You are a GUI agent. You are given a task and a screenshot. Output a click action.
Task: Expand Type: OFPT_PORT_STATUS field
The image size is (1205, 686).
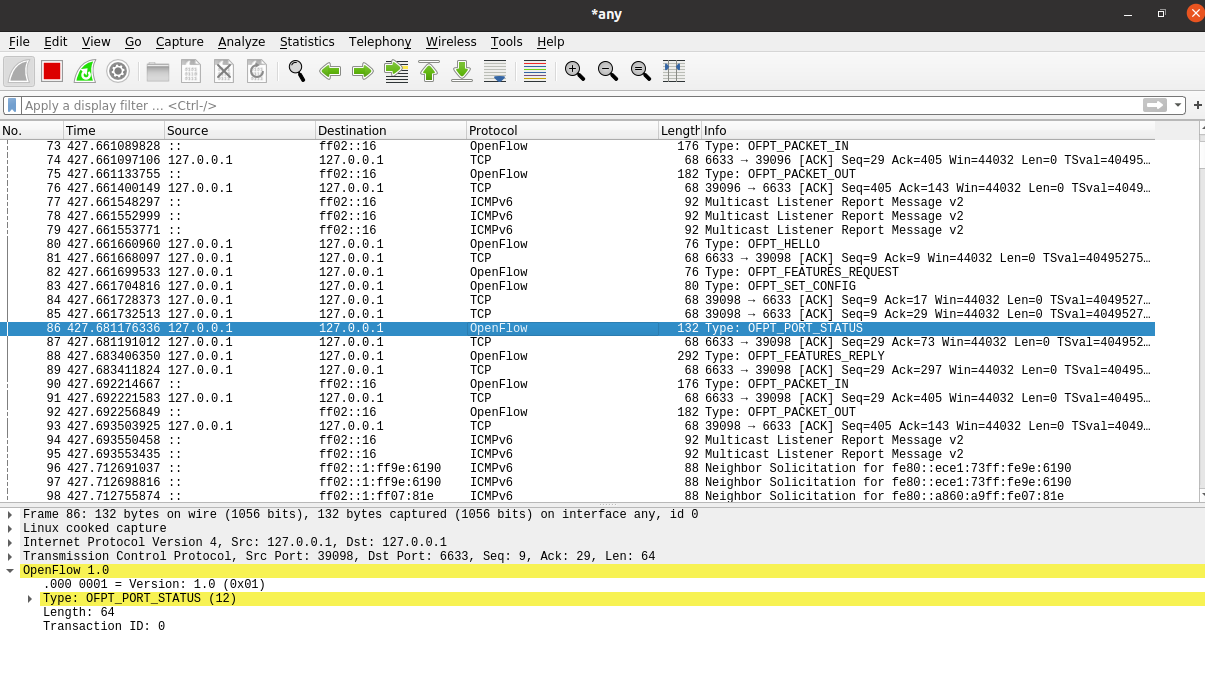point(31,599)
